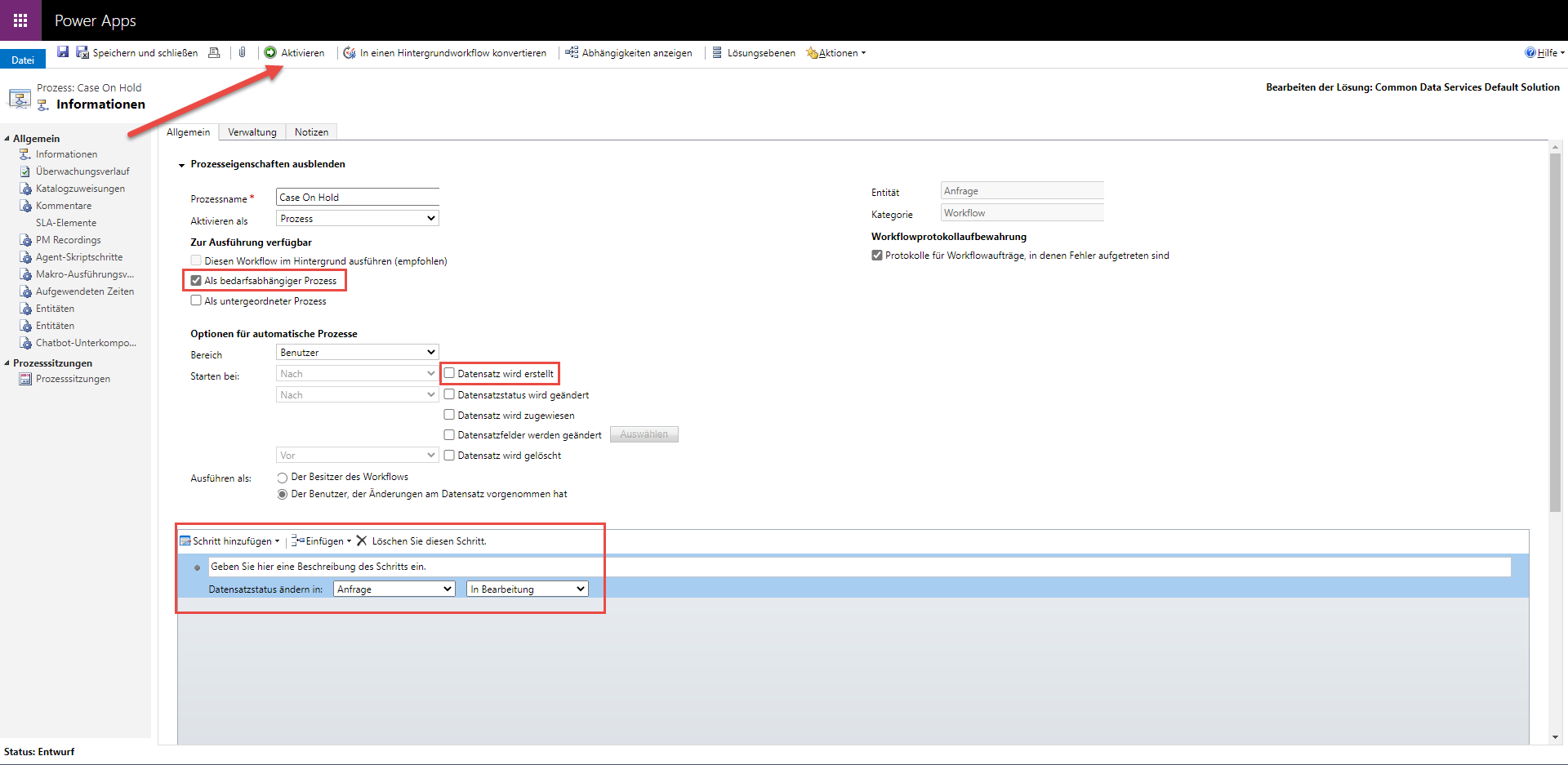Click the save disk icon in toolbar
Screen dimensions: 1568x765
click(x=63, y=52)
